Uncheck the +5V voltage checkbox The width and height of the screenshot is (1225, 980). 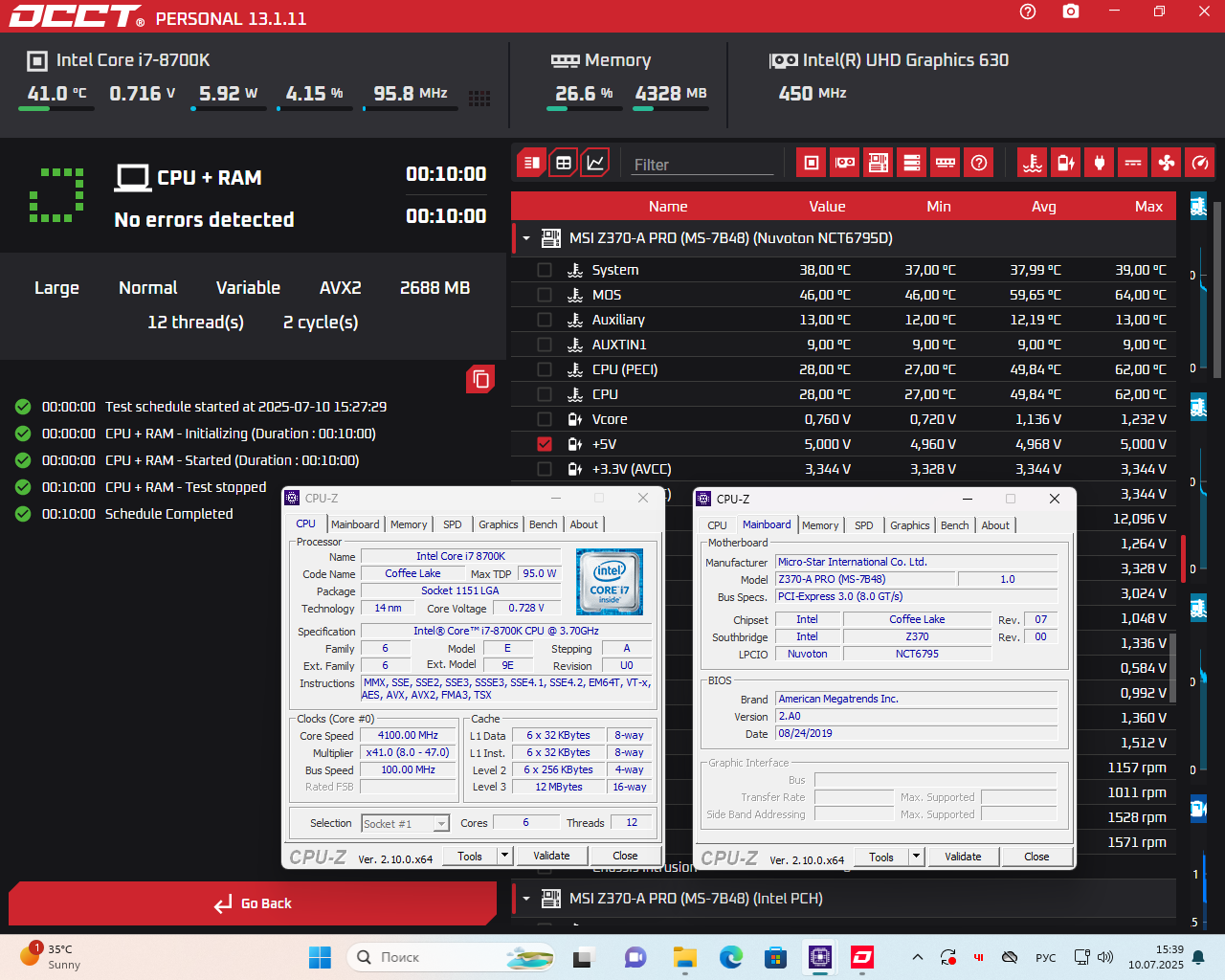(x=545, y=444)
